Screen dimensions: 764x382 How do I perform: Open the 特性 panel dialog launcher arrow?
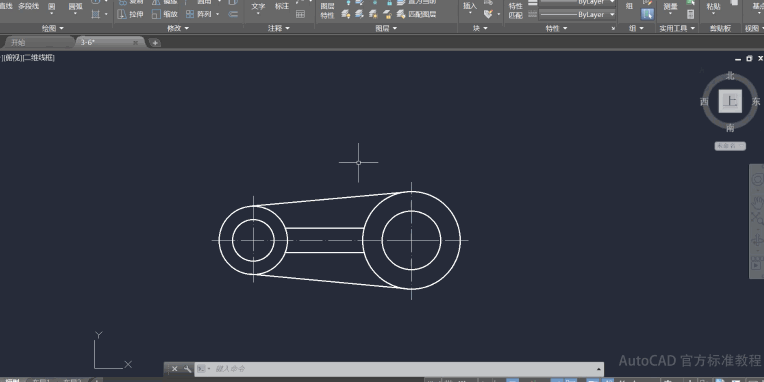tap(613, 29)
